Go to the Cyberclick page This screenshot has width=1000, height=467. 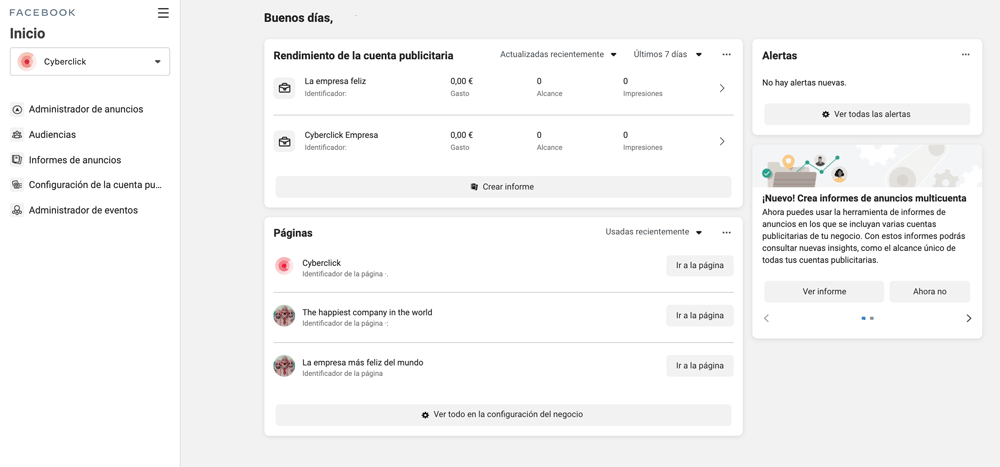[700, 266]
